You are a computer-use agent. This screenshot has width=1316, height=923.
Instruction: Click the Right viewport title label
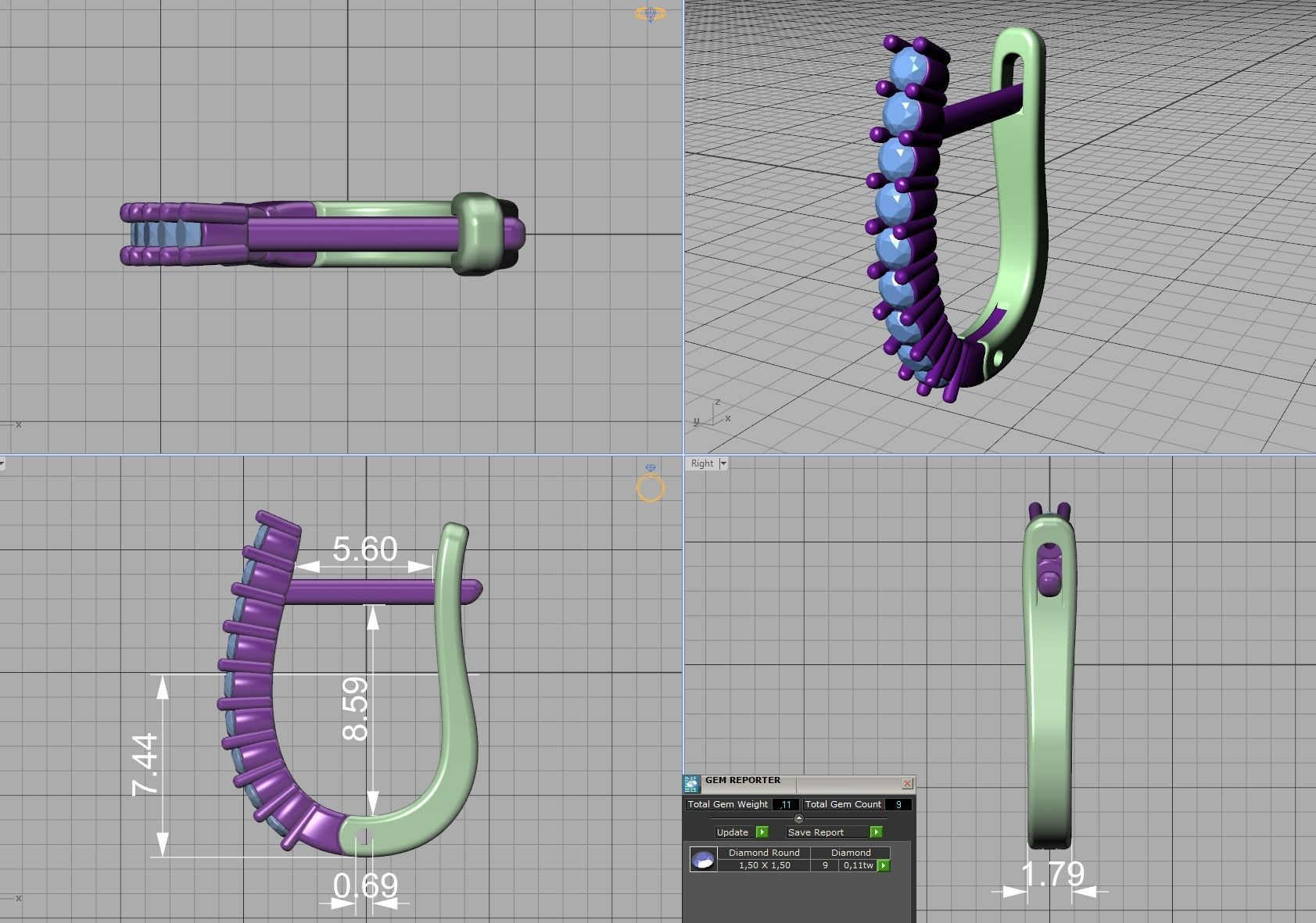(702, 463)
